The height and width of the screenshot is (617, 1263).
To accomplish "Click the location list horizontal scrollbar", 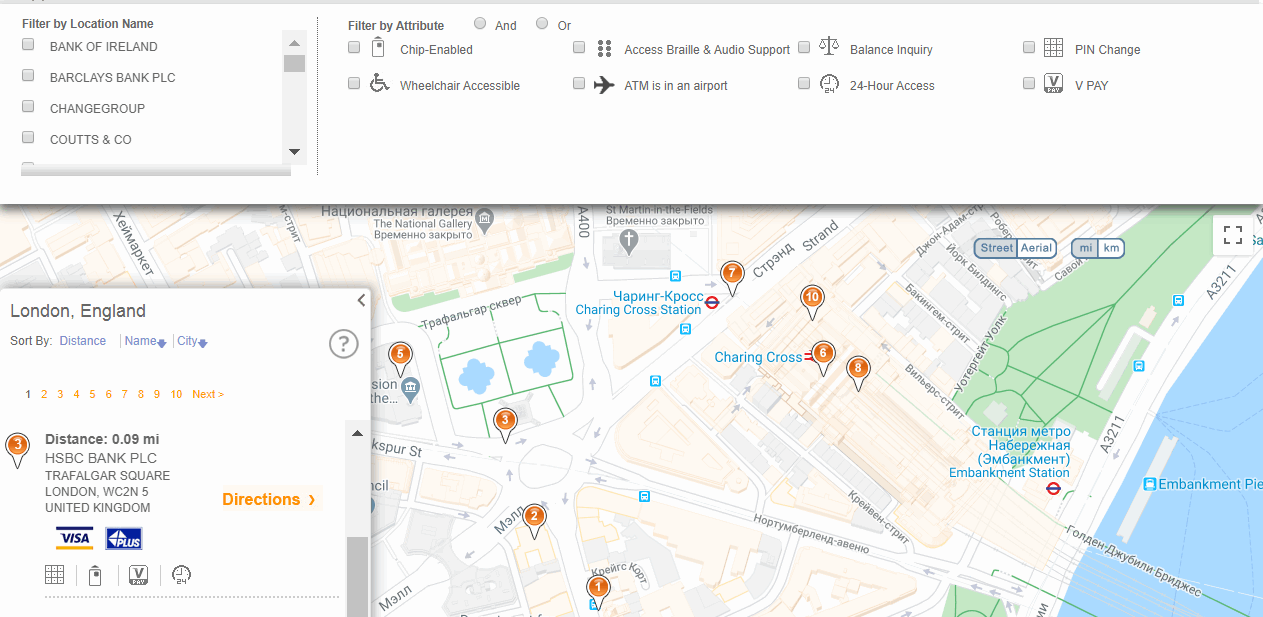I will pyautogui.click(x=156, y=171).
